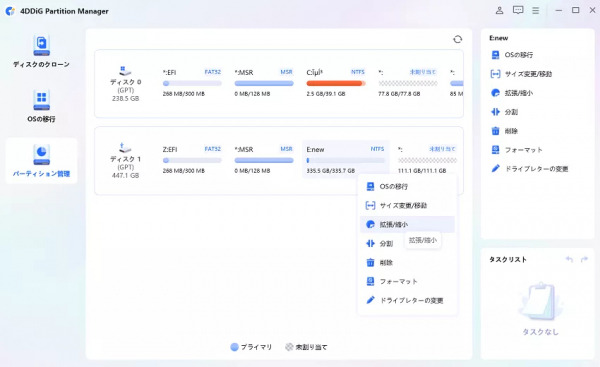
Task: Select パーティション管理 in sidebar
Action: coord(41,161)
